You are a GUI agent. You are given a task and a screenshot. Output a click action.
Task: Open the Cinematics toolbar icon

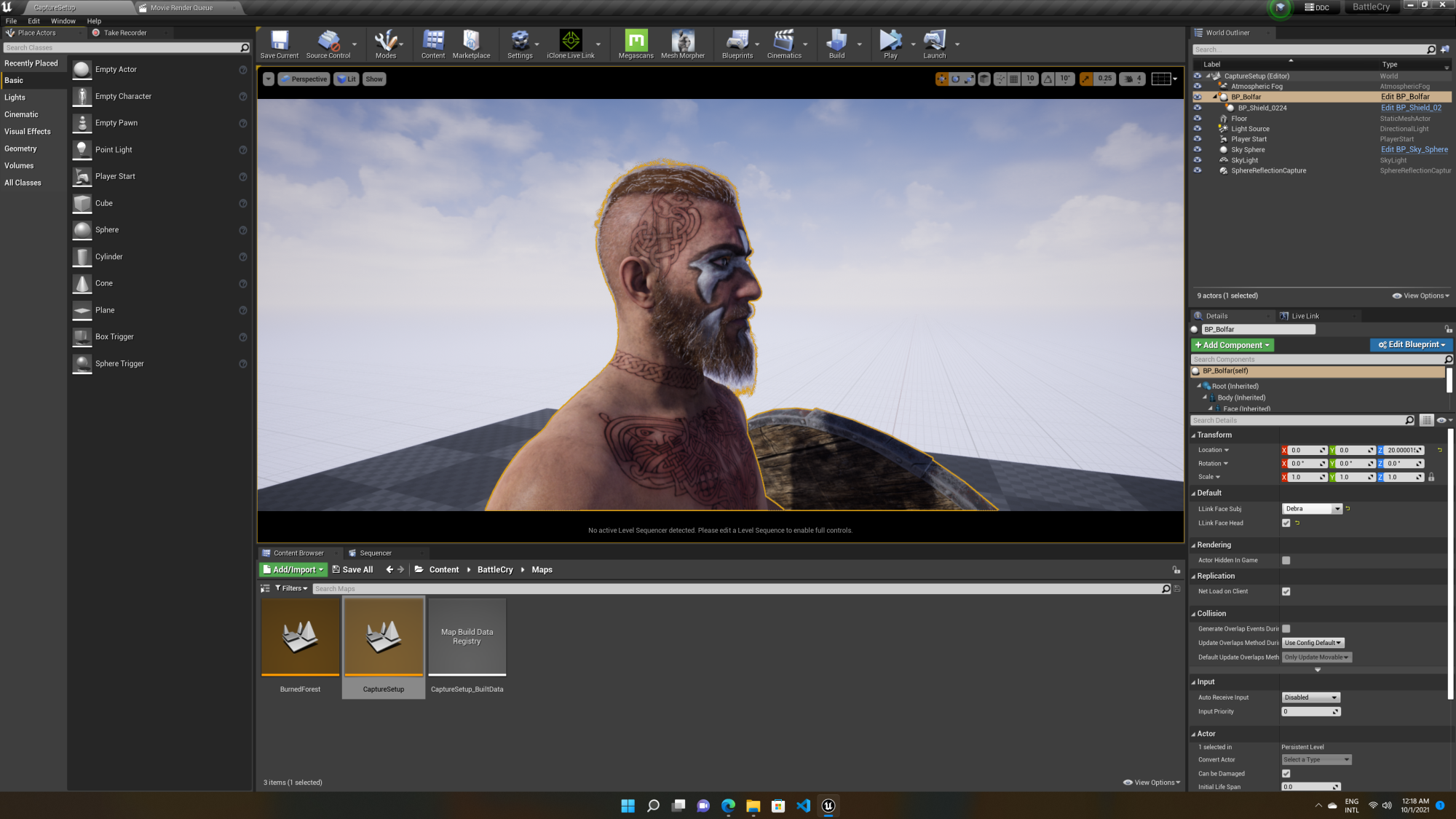[x=784, y=44]
